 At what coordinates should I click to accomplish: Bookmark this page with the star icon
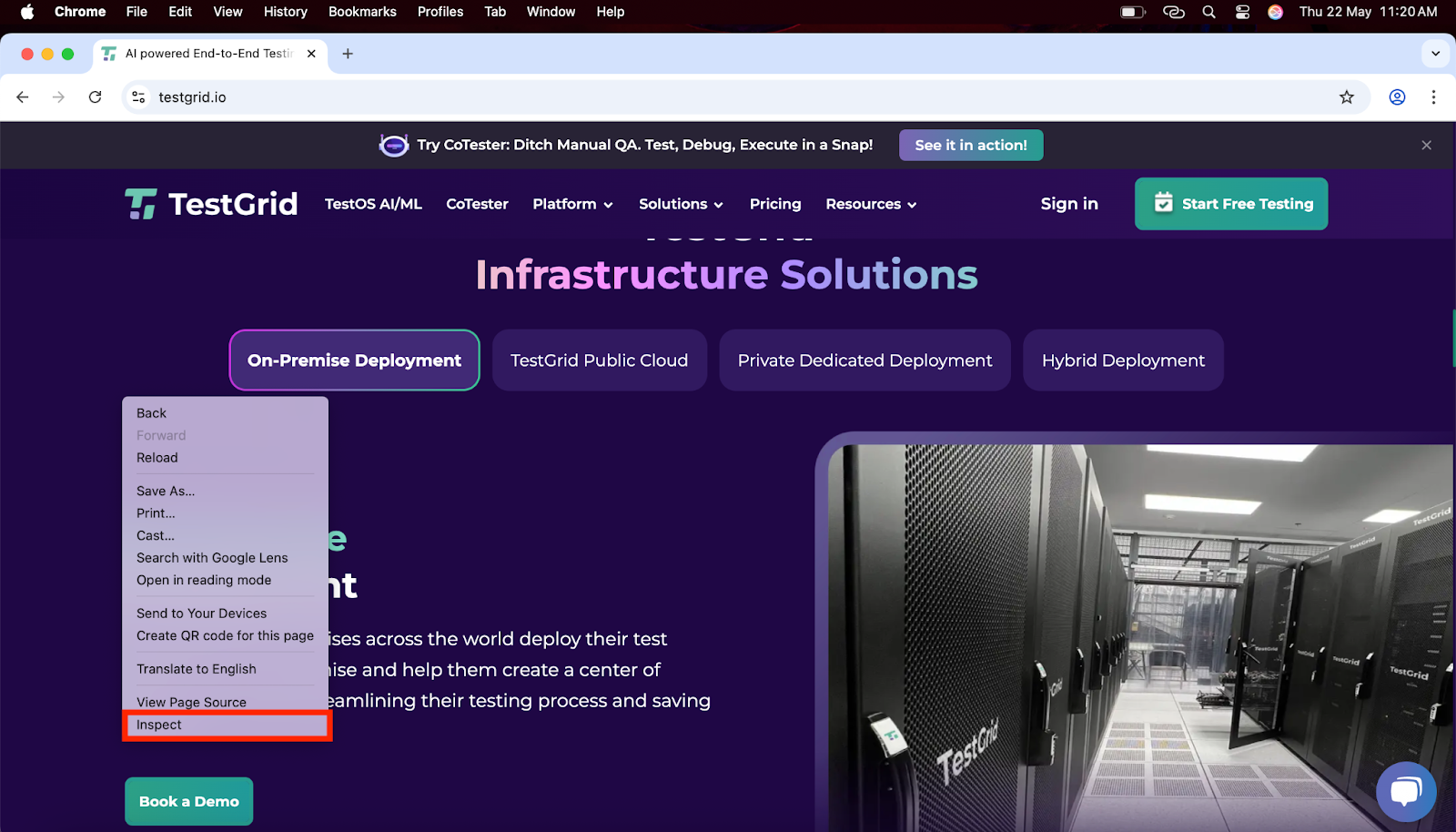coord(1347,96)
